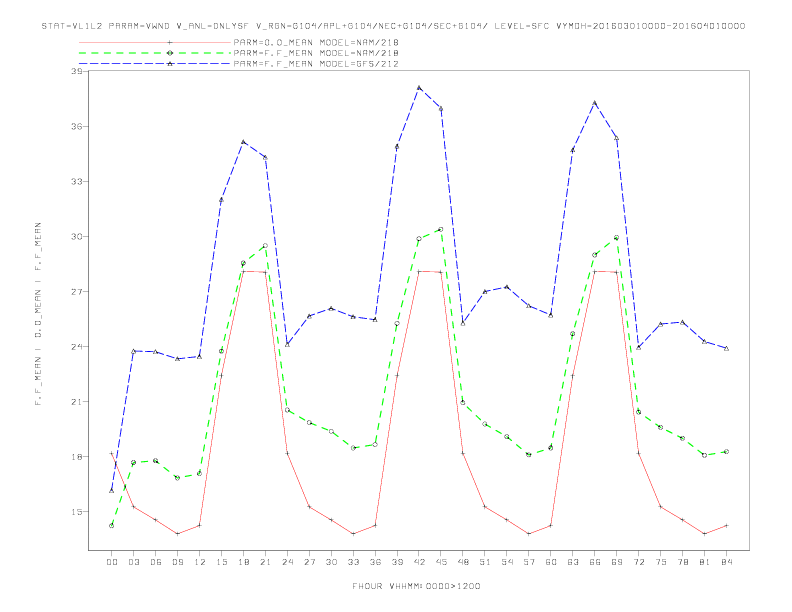Click the x-axis tick label 72
The image size is (792, 612).
click(x=639, y=562)
